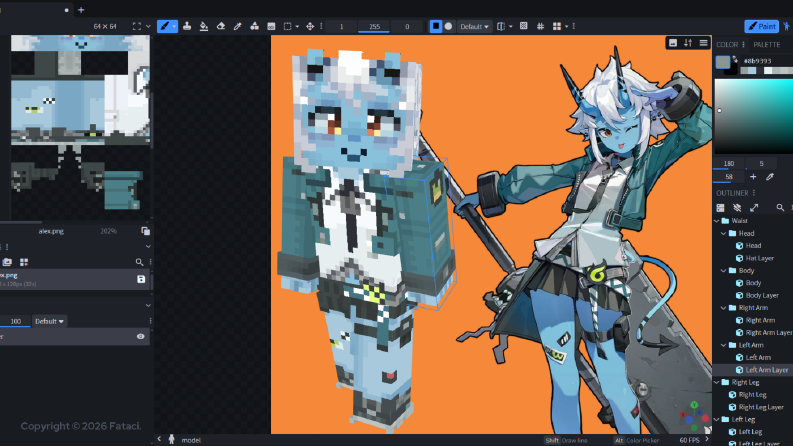Select the Color Picker eyedropper tool
This screenshot has height=446, width=793.
point(237,26)
